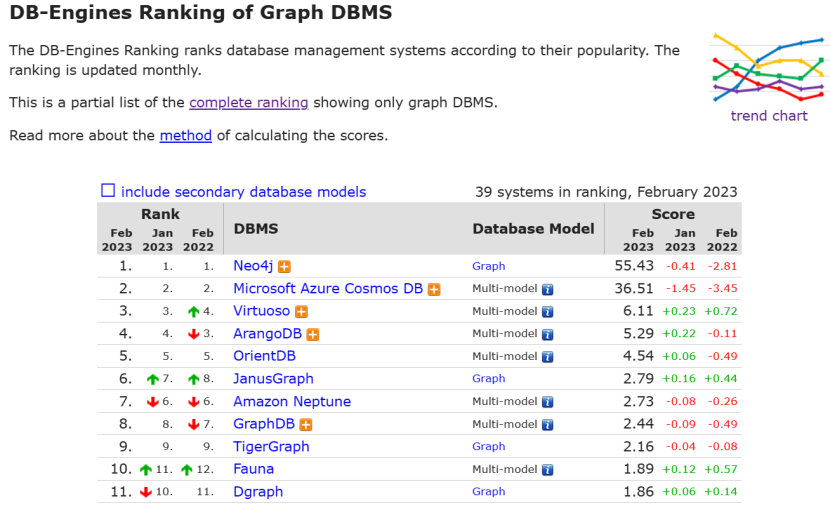This screenshot has height=506, width=830.
Task: Click the +0.72 yearly change for Virtuoso
Action: 720,311
